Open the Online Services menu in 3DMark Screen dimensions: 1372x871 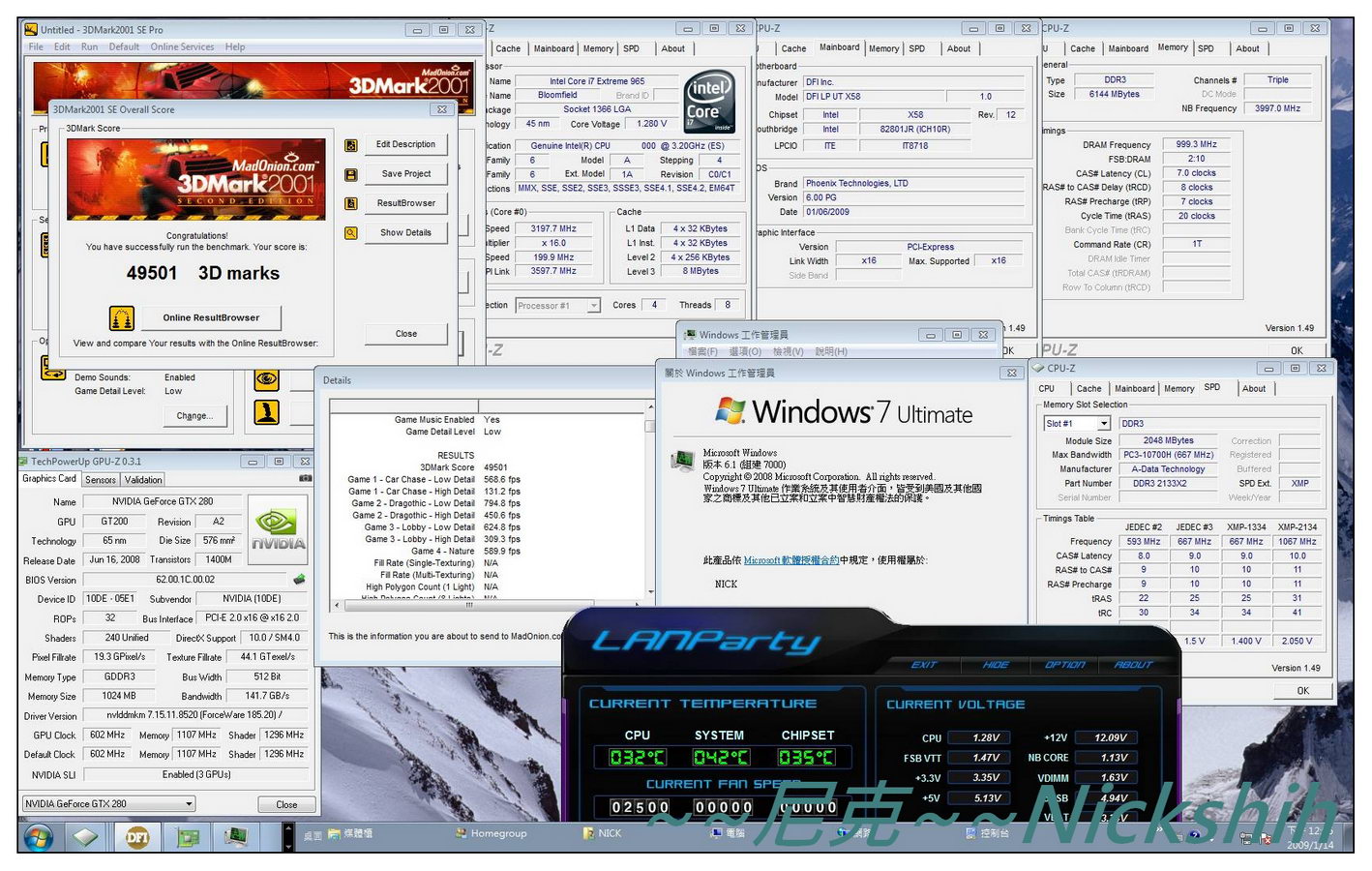pyautogui.click(x=182, y=46)
